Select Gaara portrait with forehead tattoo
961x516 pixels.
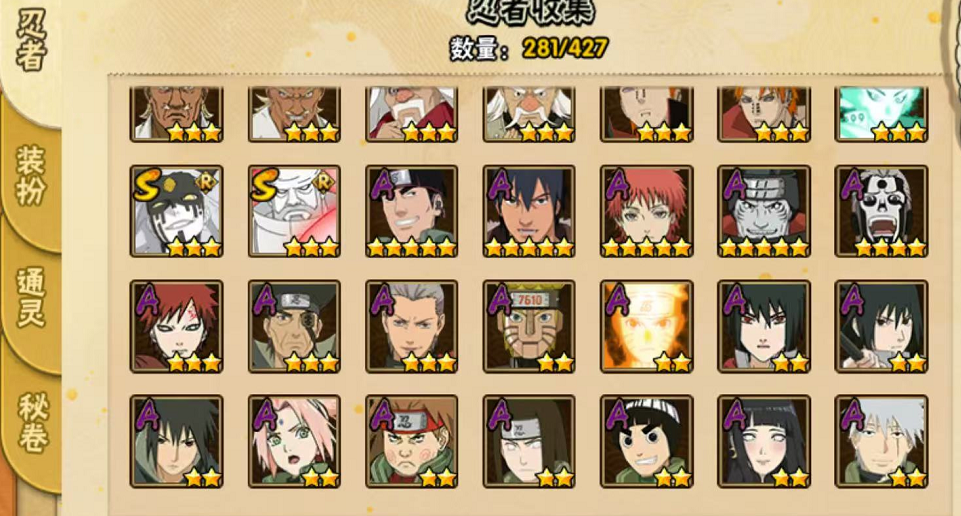pos(177,327)
